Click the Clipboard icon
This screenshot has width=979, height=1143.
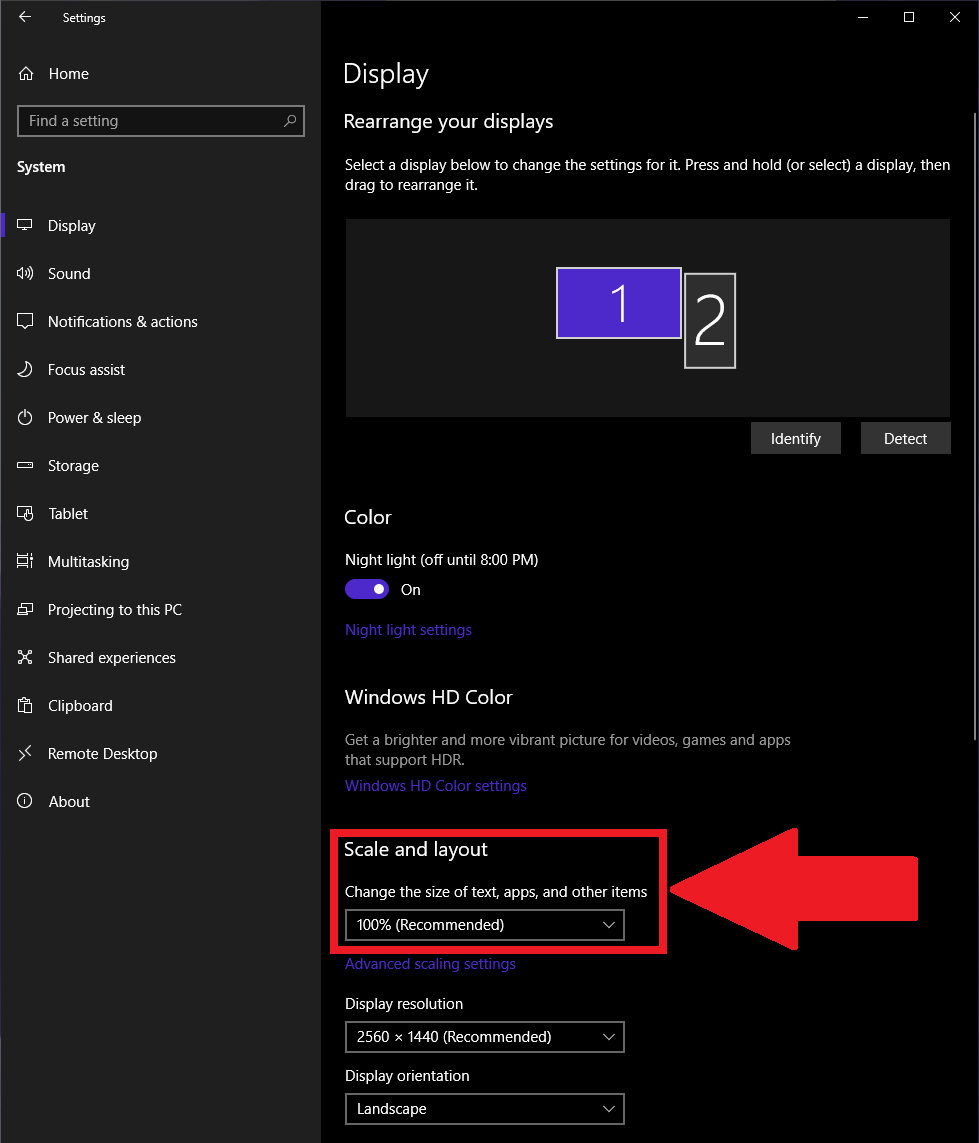(x=25, y=706)
